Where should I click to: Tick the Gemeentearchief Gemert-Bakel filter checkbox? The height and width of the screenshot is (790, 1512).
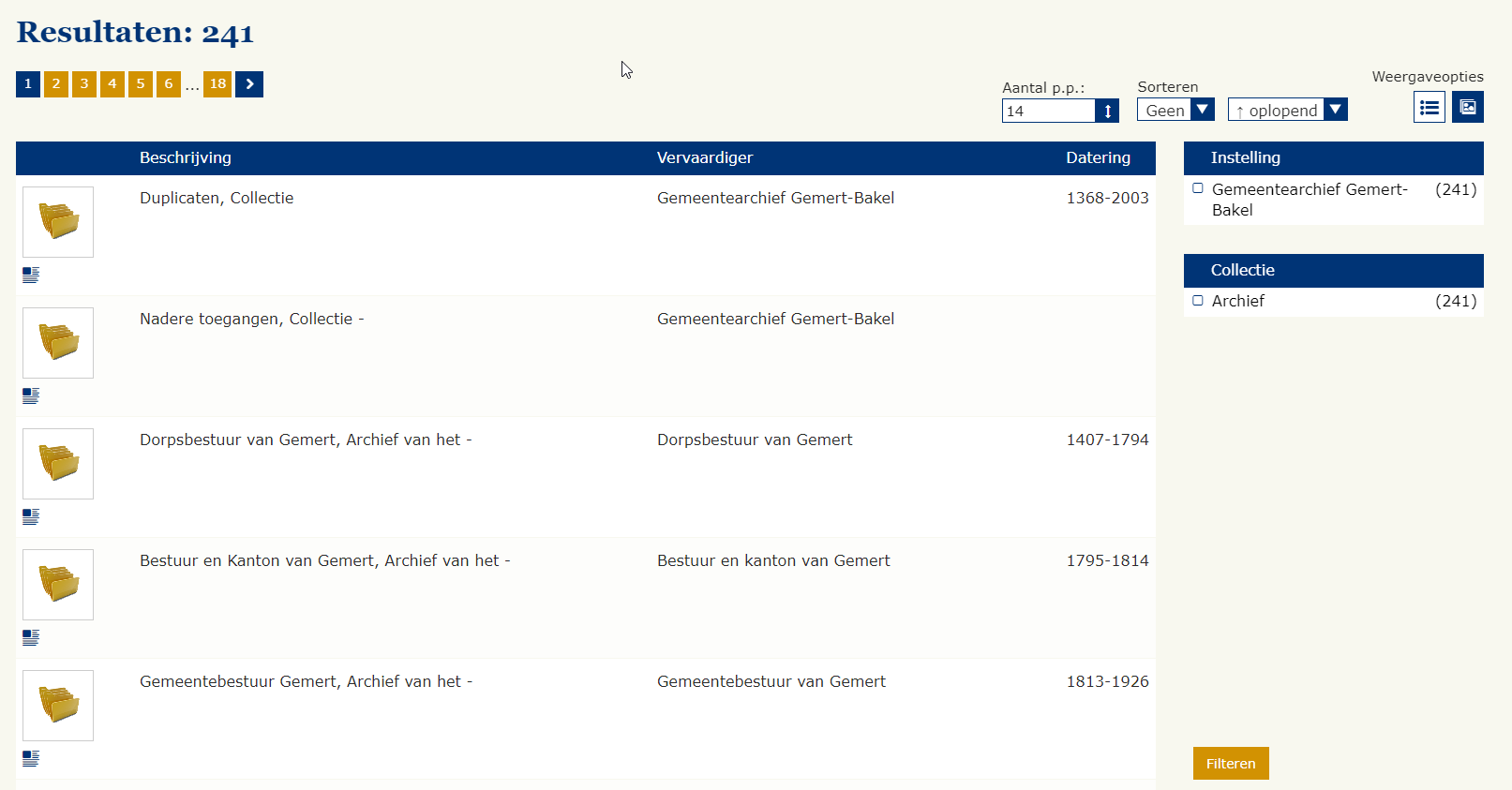click(1198, 188)
